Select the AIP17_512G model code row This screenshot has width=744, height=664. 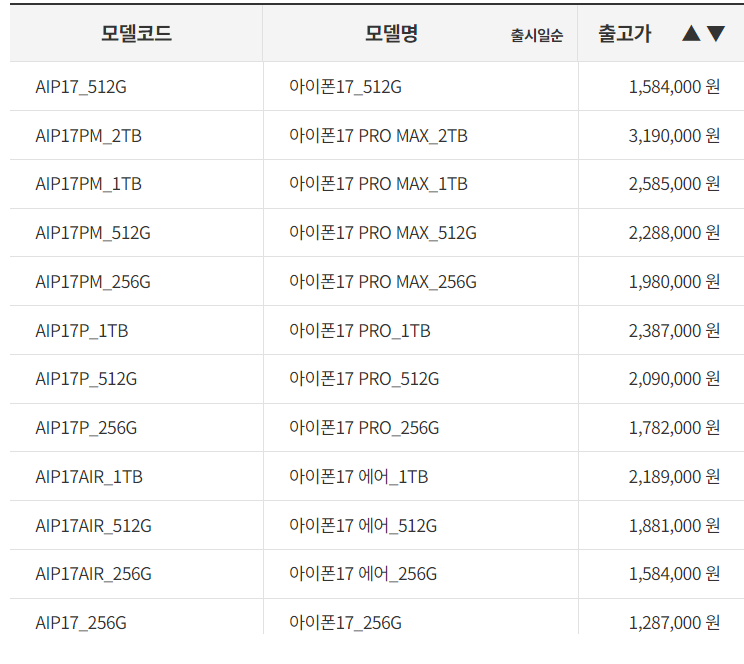coord(81,87)
